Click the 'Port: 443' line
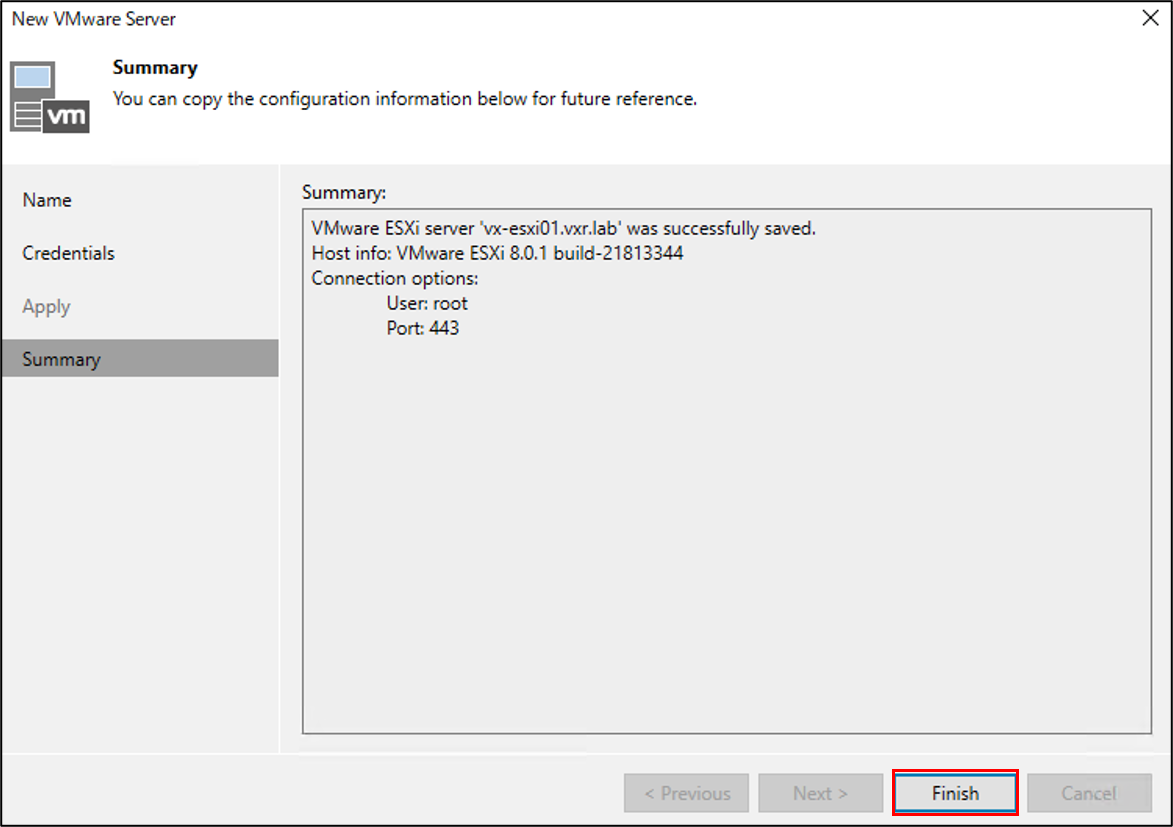The height and width of the screenshot is (827, 1173). click(423, 328)
